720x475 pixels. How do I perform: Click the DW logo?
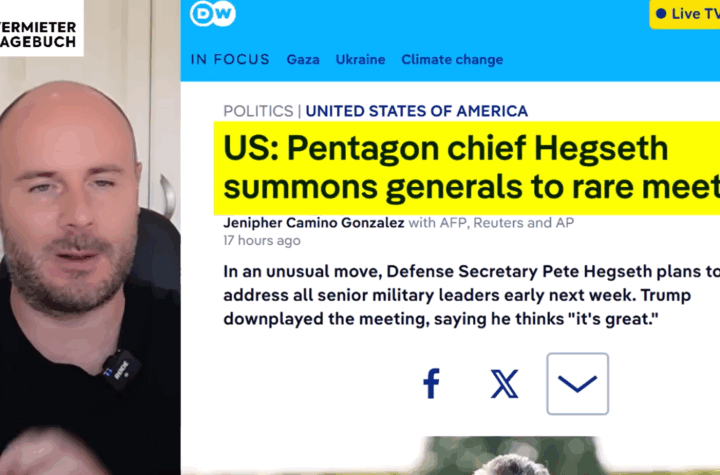[213, 13]
